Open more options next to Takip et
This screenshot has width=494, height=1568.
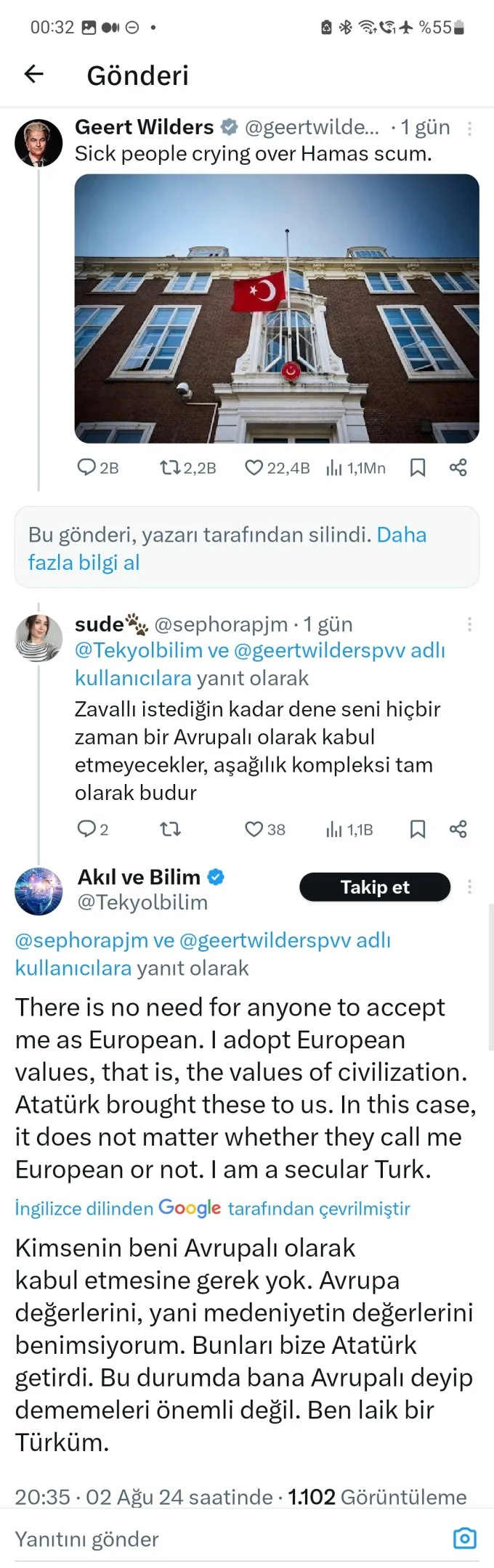click(x=469, y=887)
